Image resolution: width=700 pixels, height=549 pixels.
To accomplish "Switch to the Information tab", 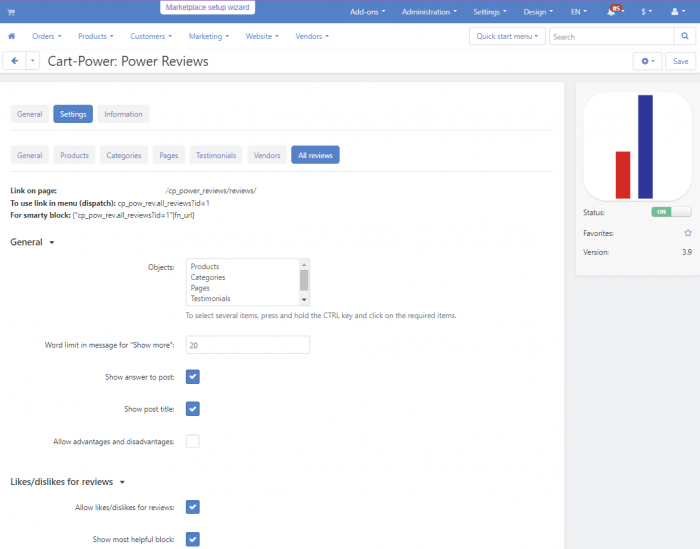I will tap(123, 114).
